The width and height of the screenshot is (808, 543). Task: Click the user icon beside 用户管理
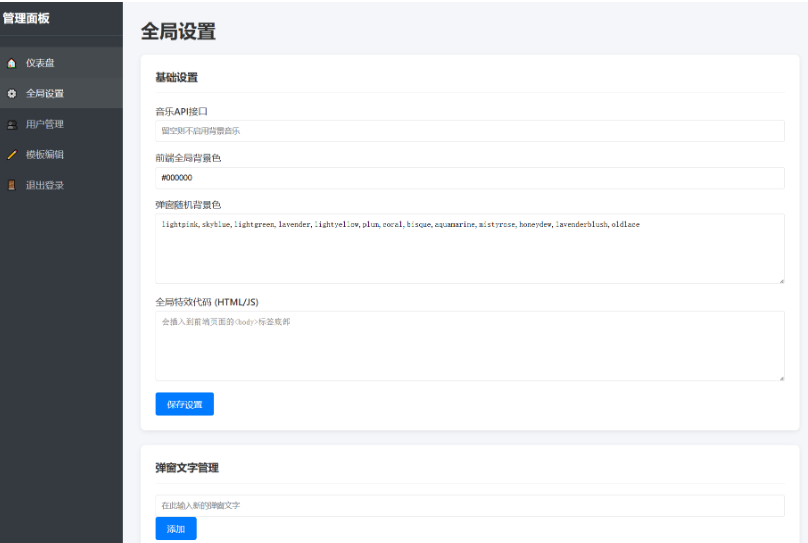tap(12, 124)
